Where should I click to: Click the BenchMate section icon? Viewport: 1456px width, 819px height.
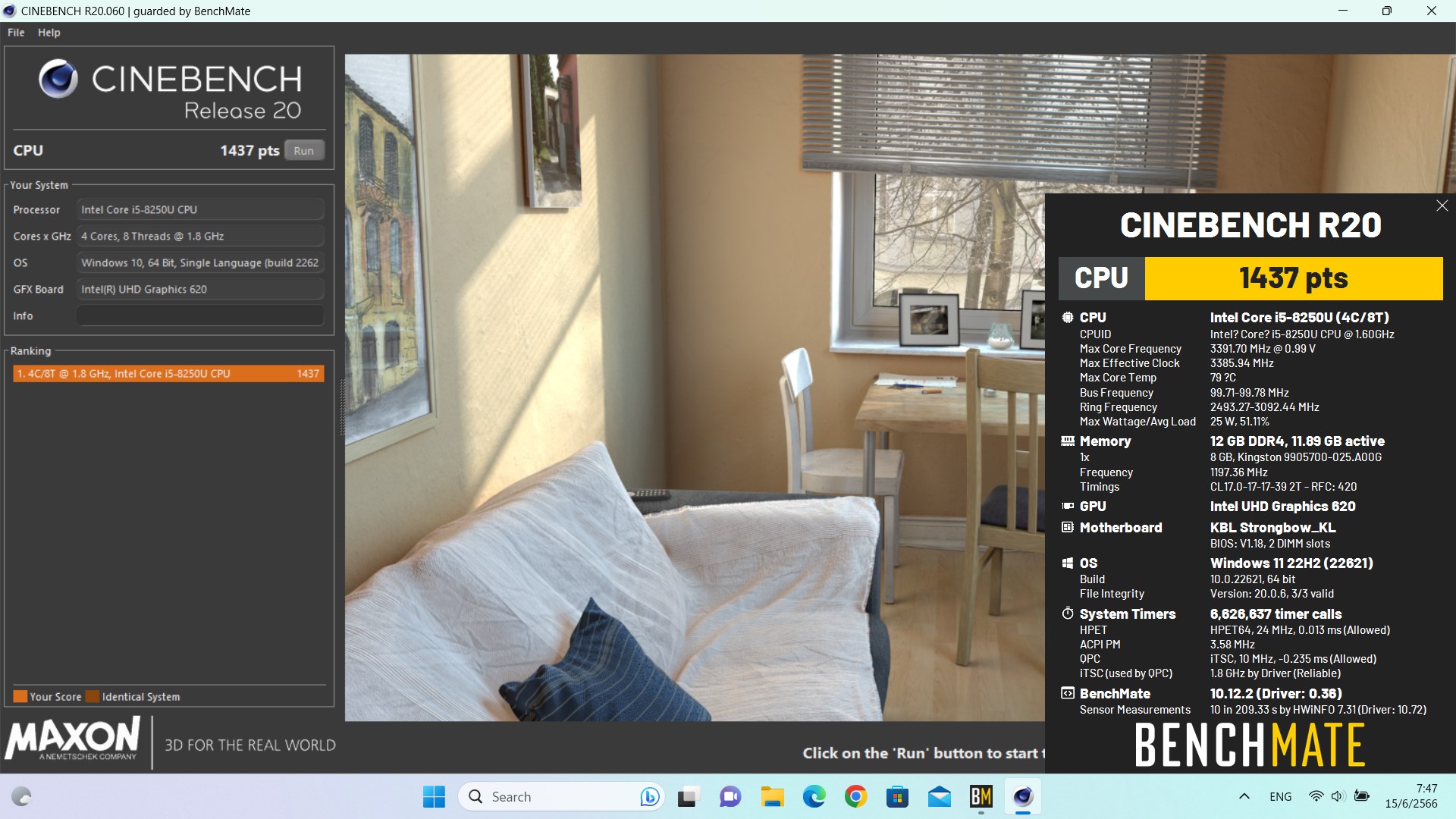coord(1068,693)
